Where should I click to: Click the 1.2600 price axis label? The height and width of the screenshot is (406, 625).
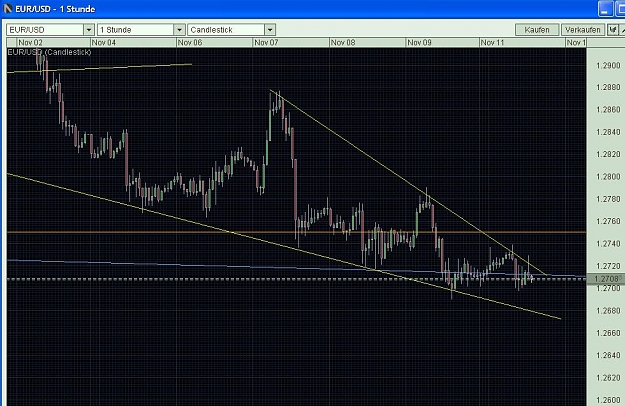(608, 400)
